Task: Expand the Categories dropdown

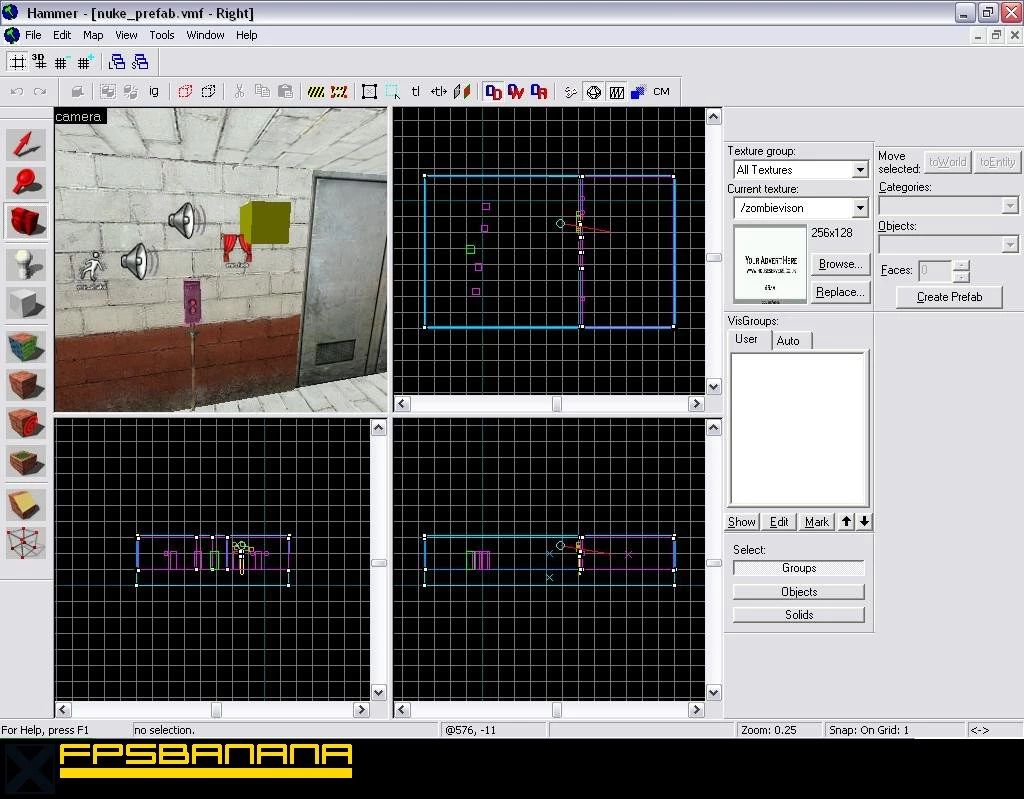Action: click(948, 206)
